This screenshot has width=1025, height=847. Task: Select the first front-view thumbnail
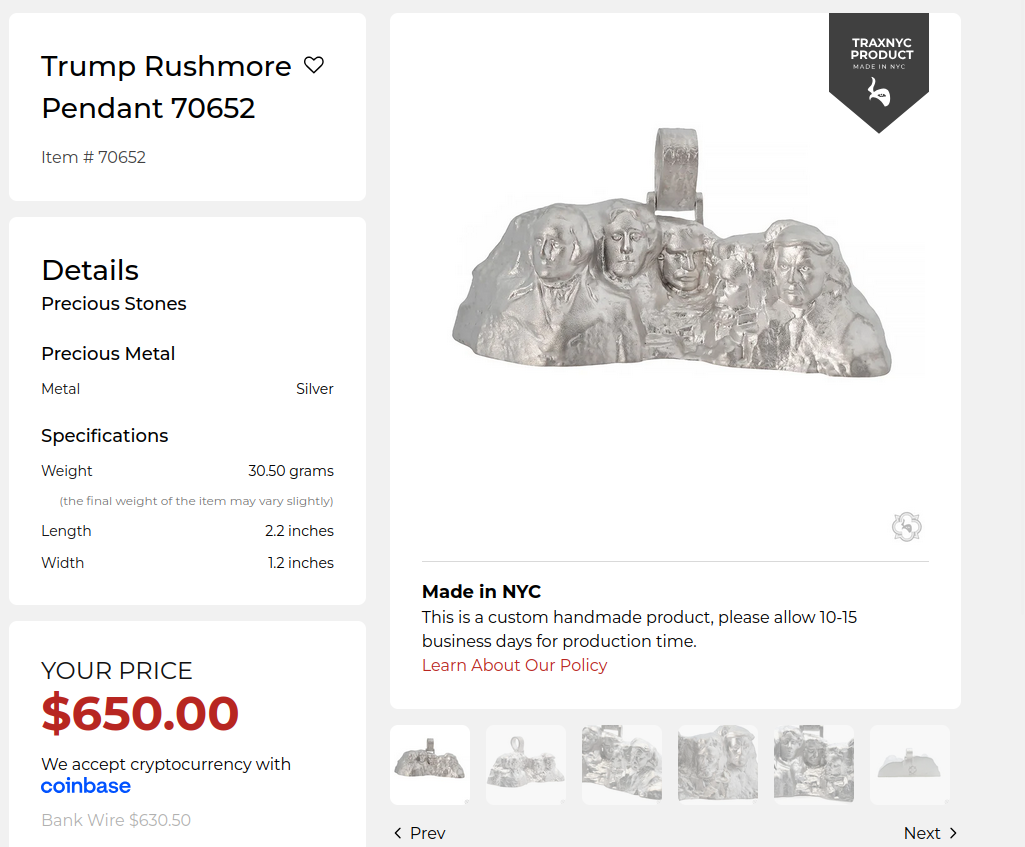pyautogui.click(x=430, y=765)
